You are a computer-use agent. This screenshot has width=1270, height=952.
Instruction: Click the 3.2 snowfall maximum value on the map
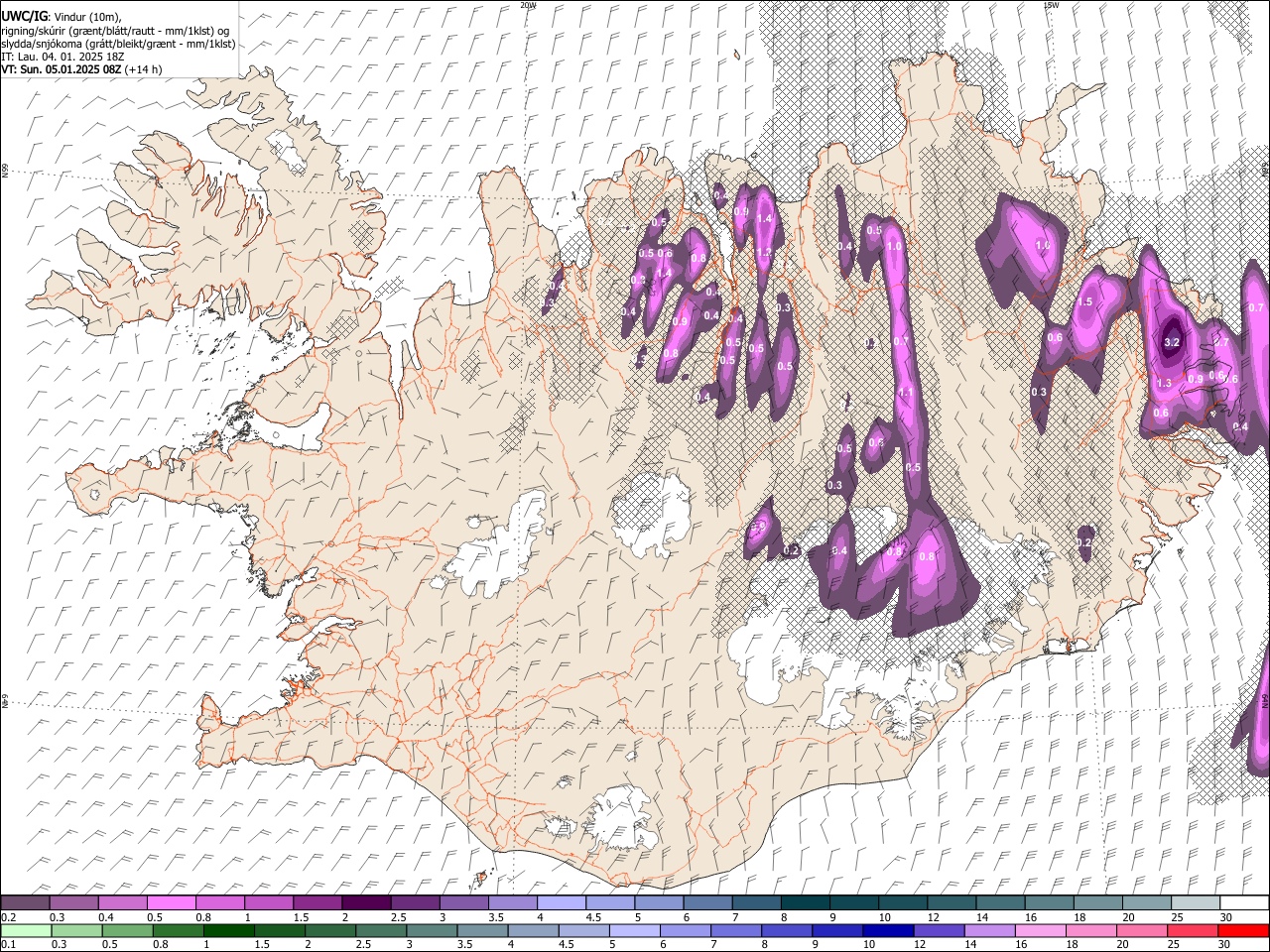[x=1171, y=342]
